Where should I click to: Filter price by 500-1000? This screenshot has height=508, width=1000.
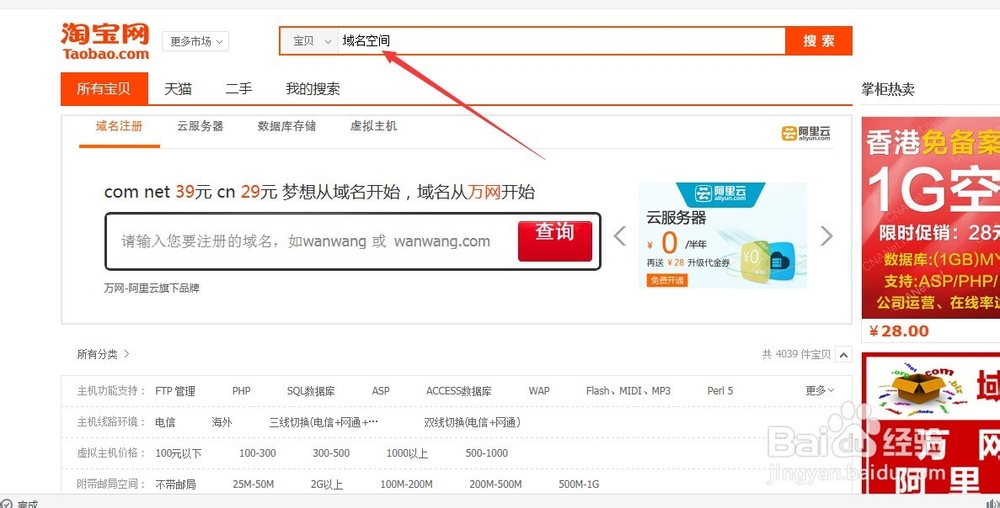(487, 453)
